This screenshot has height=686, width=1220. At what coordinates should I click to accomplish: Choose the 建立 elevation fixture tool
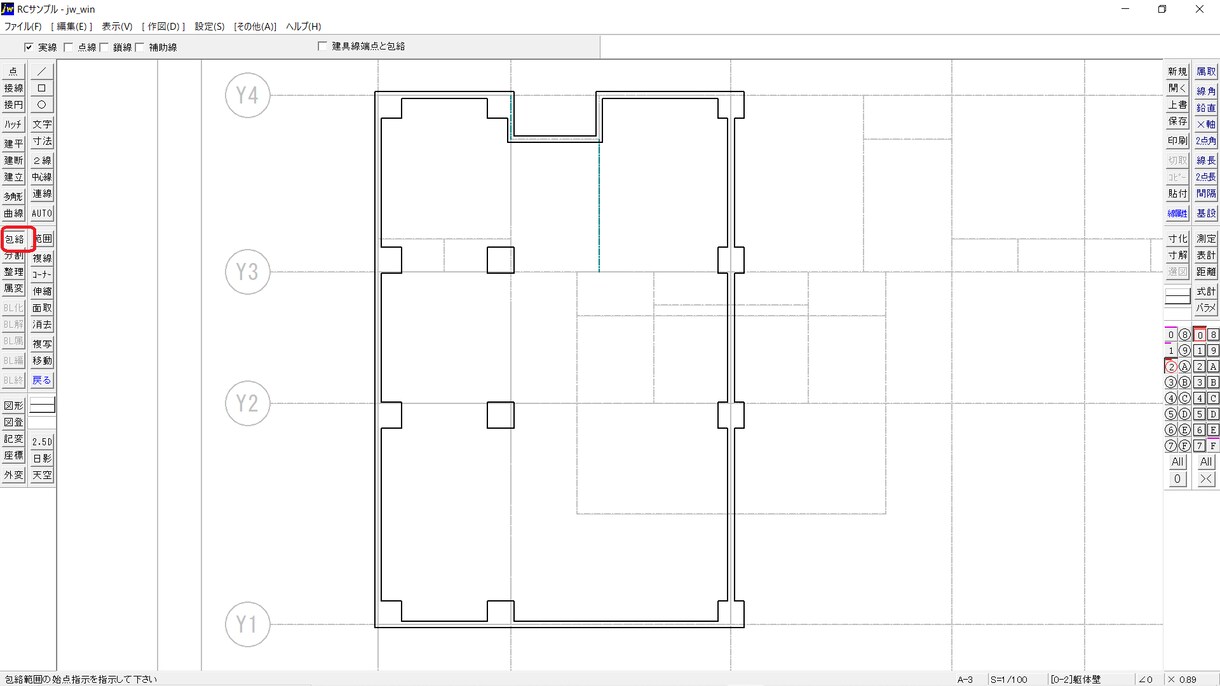(13, 178)
